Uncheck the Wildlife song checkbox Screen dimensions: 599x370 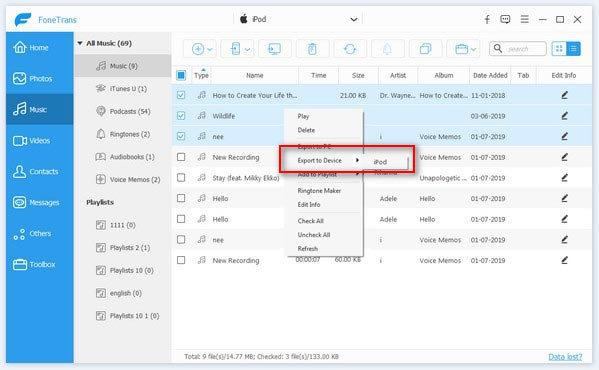181,116
